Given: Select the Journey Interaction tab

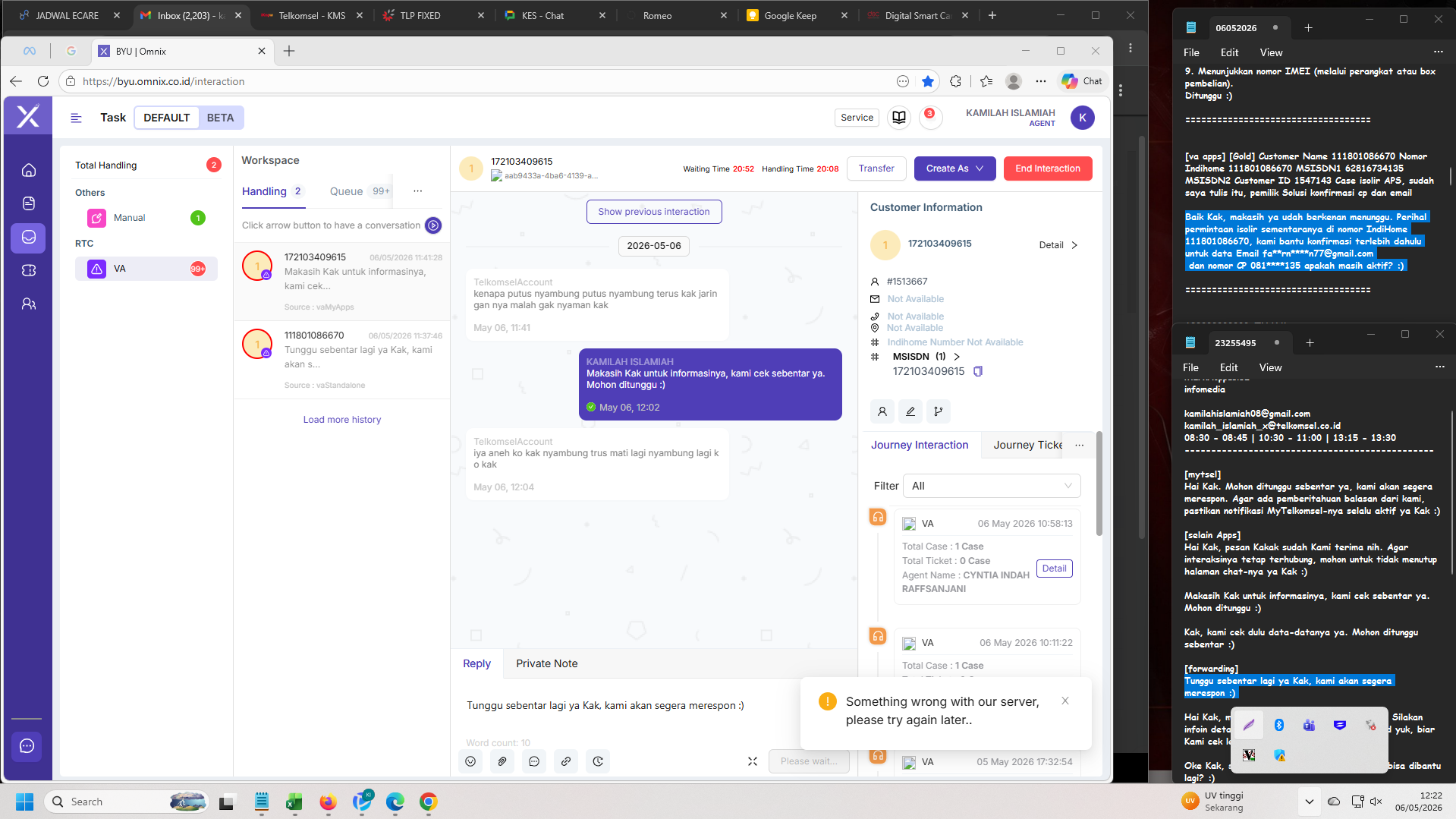Looking at the screenshot, I should (920, 446).
